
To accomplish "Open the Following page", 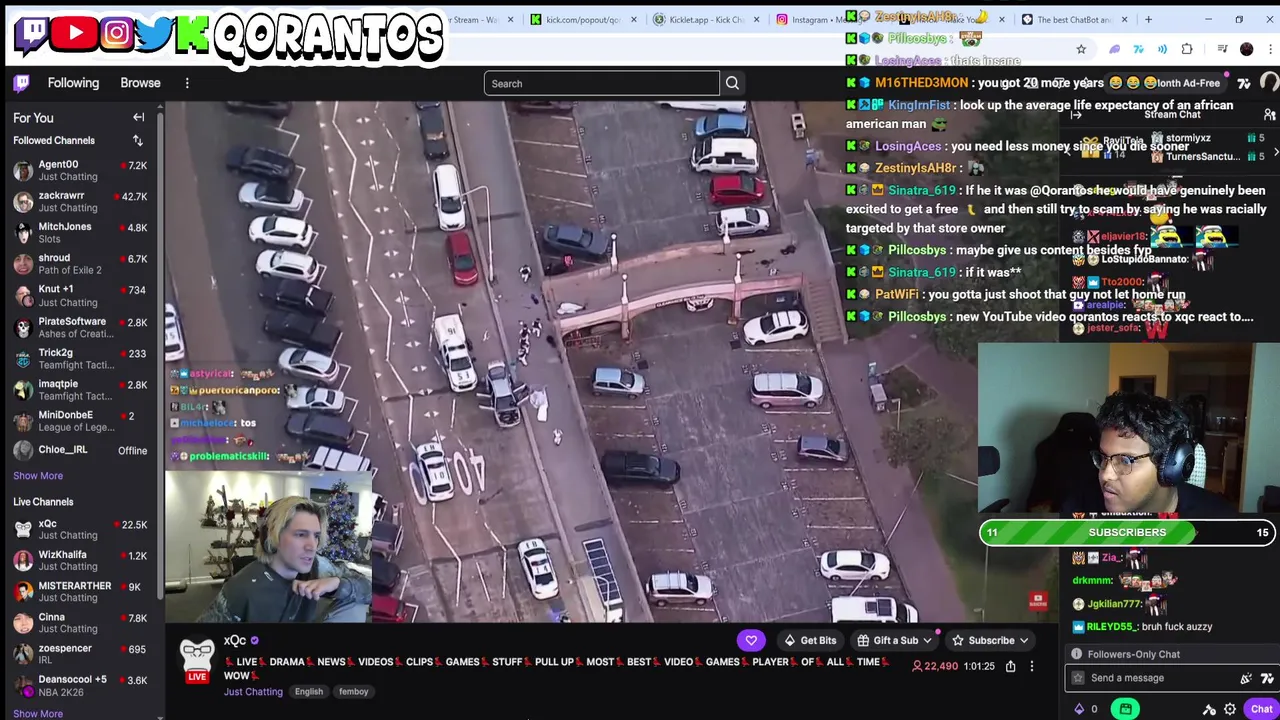I will tap(73, 83).
